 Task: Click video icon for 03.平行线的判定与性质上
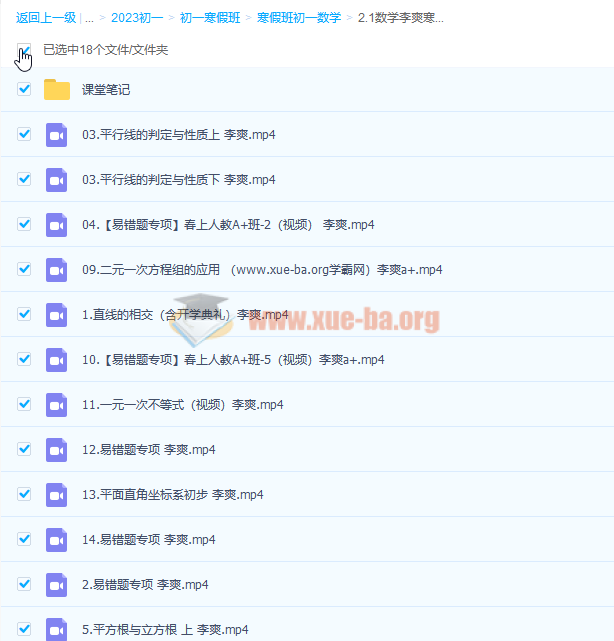[x=57, y=135]
